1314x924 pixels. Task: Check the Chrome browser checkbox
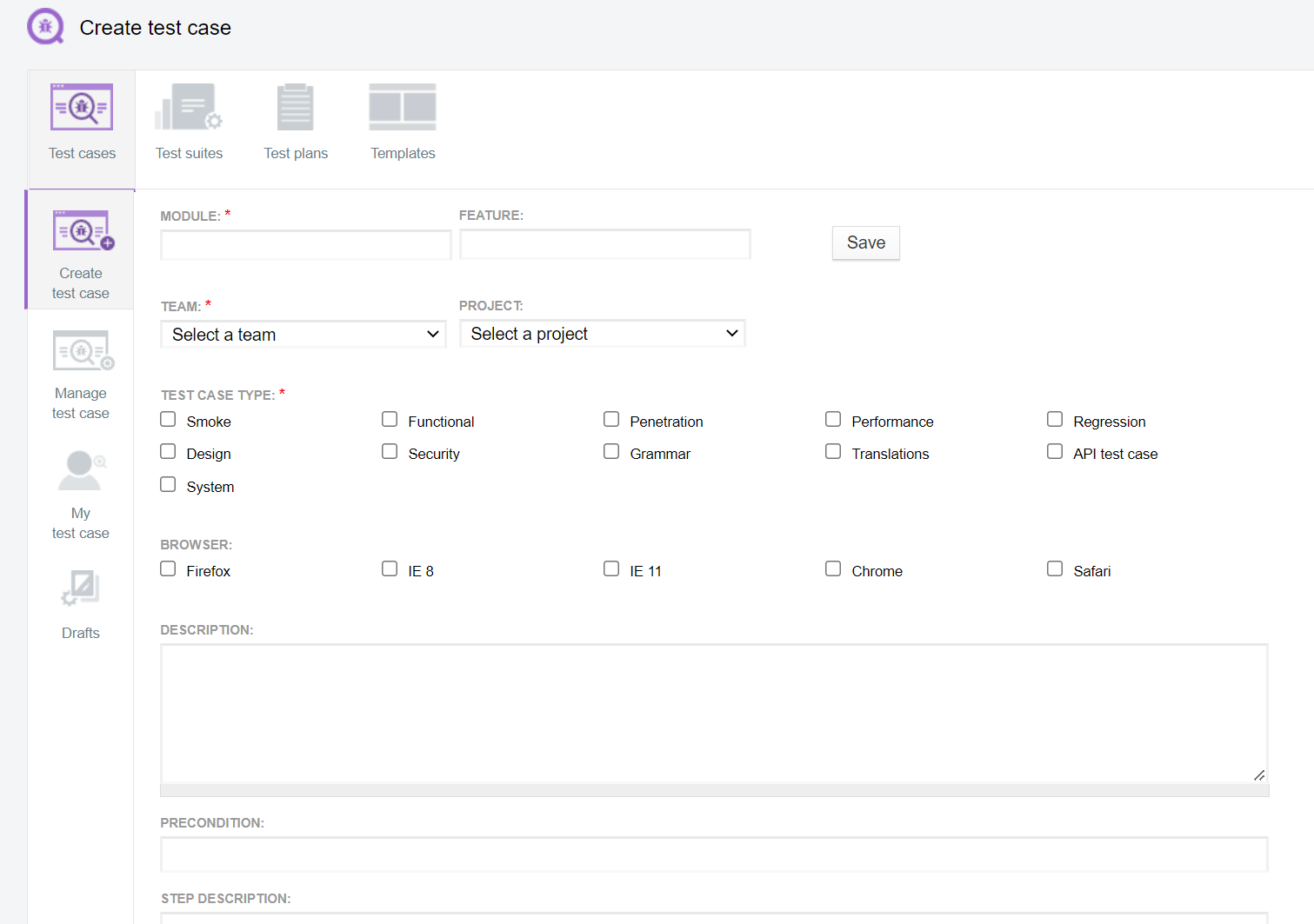click(833, 569)
